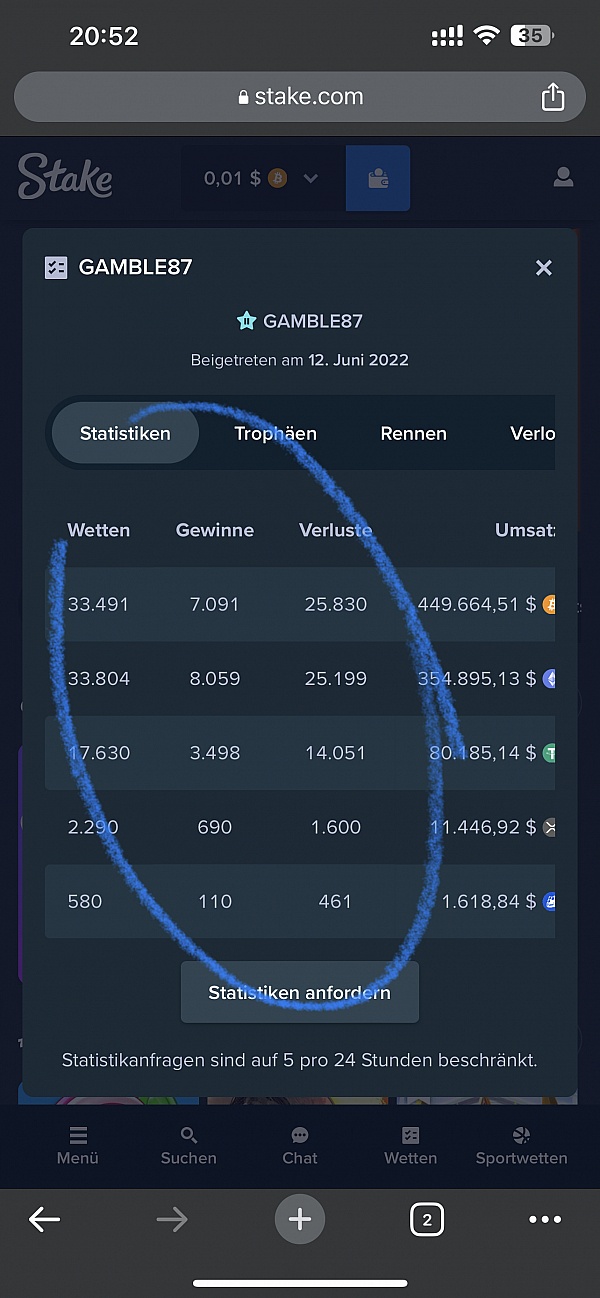Image resolution: width=600 pixels, height=1298 pixels.
Task: Open Chat from the bottom navigation
Action: tap(299, 1145)
